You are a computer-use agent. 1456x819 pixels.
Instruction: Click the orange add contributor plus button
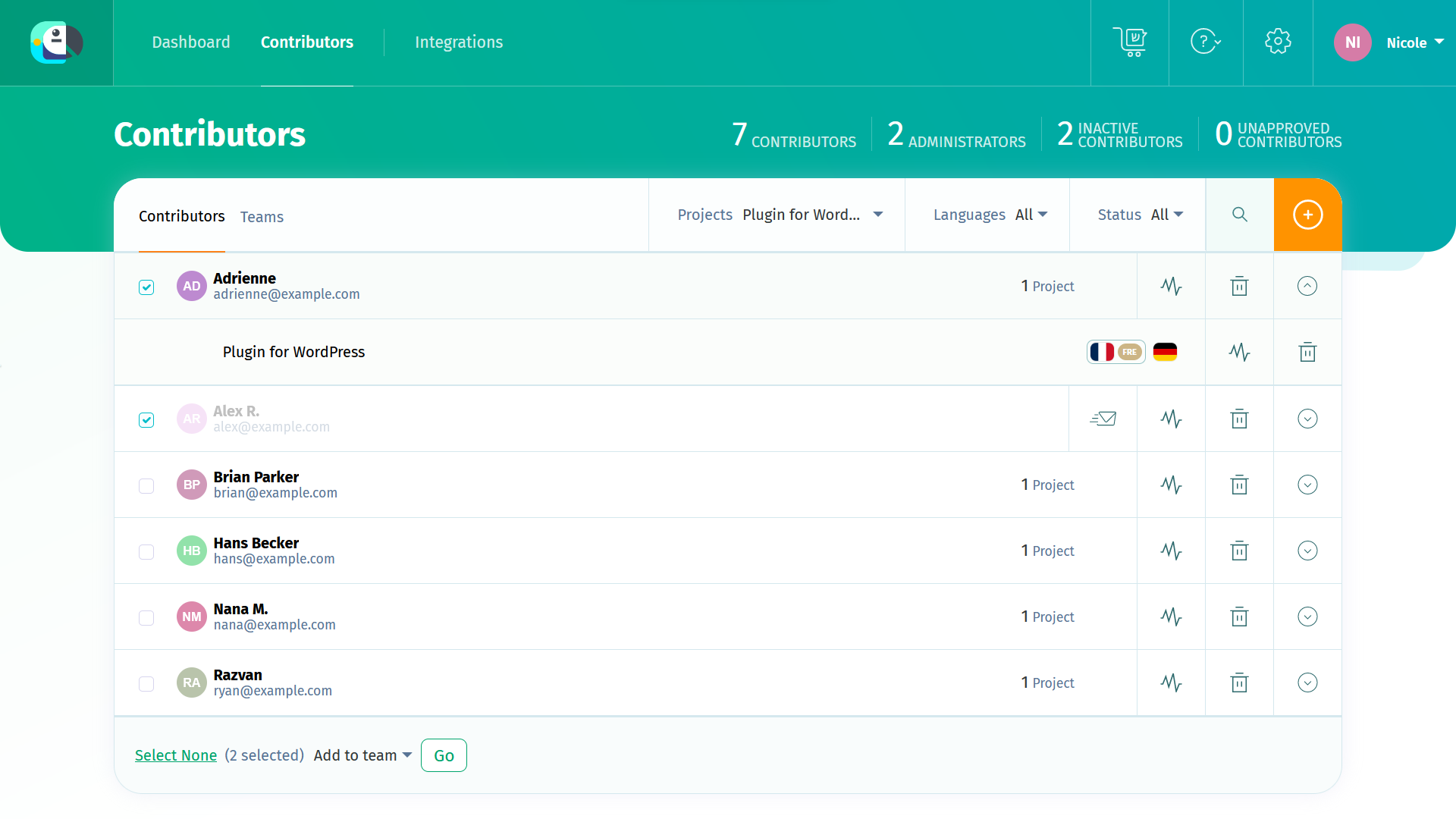(x=1308, y=215)
